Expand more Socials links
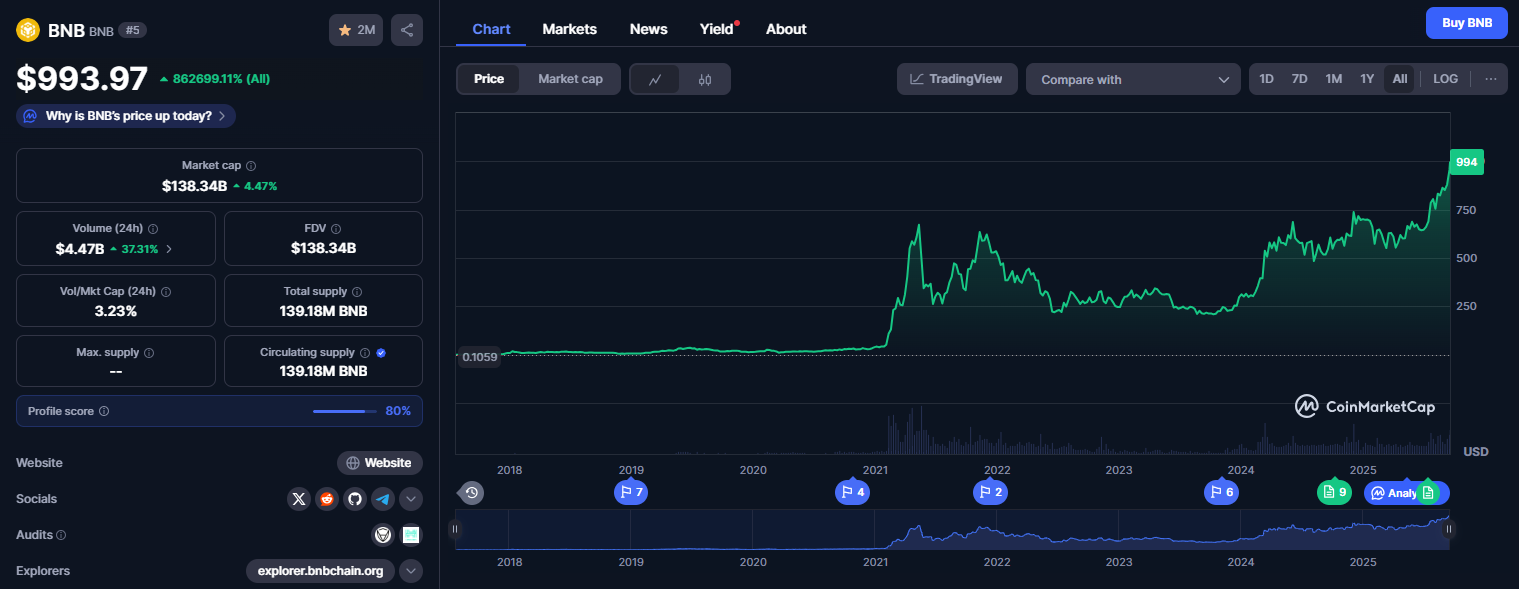Viewport: 1519px width, 589px height. [x=411, y=499]
